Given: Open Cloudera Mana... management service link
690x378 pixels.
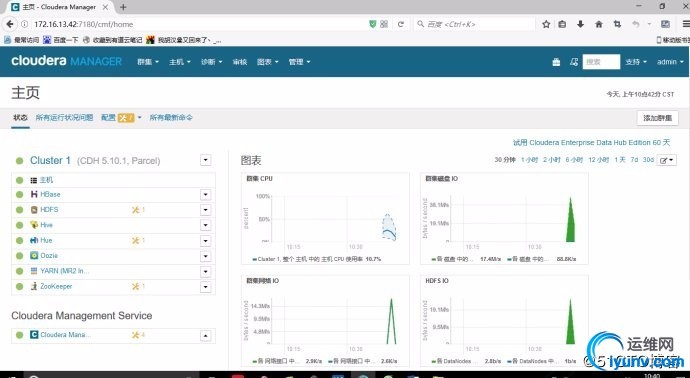Looking at the screenshot, I should [x=66, y=335].
